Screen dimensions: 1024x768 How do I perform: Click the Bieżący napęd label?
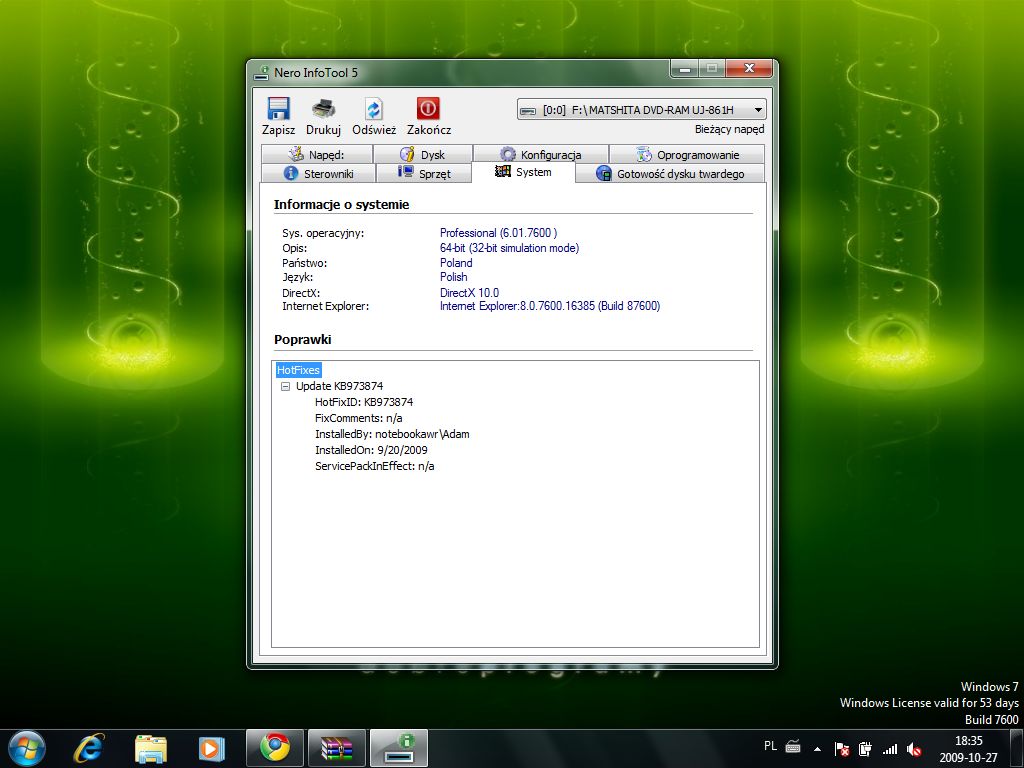729,129
